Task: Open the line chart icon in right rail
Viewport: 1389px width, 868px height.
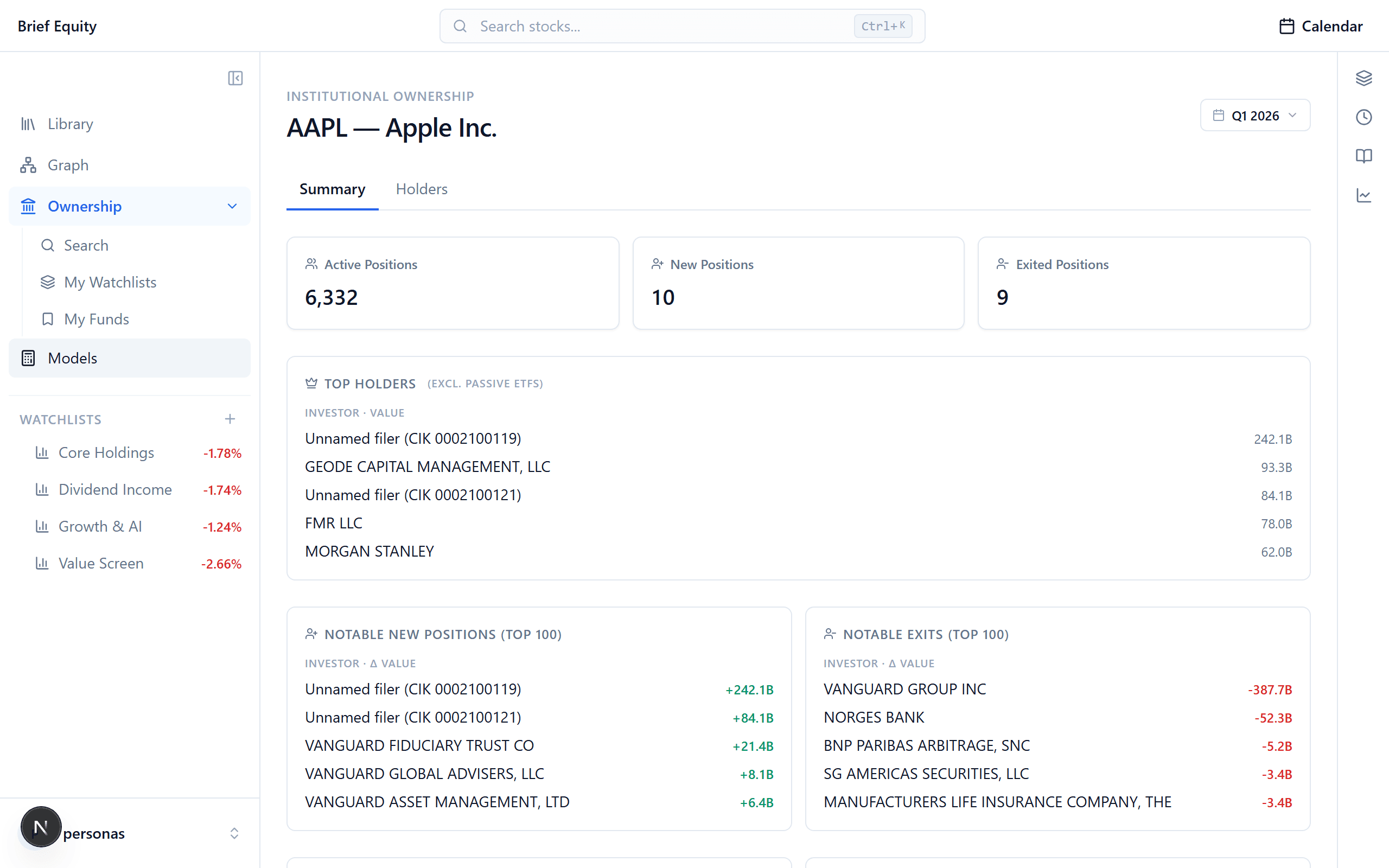Action: click(1363, 195)
